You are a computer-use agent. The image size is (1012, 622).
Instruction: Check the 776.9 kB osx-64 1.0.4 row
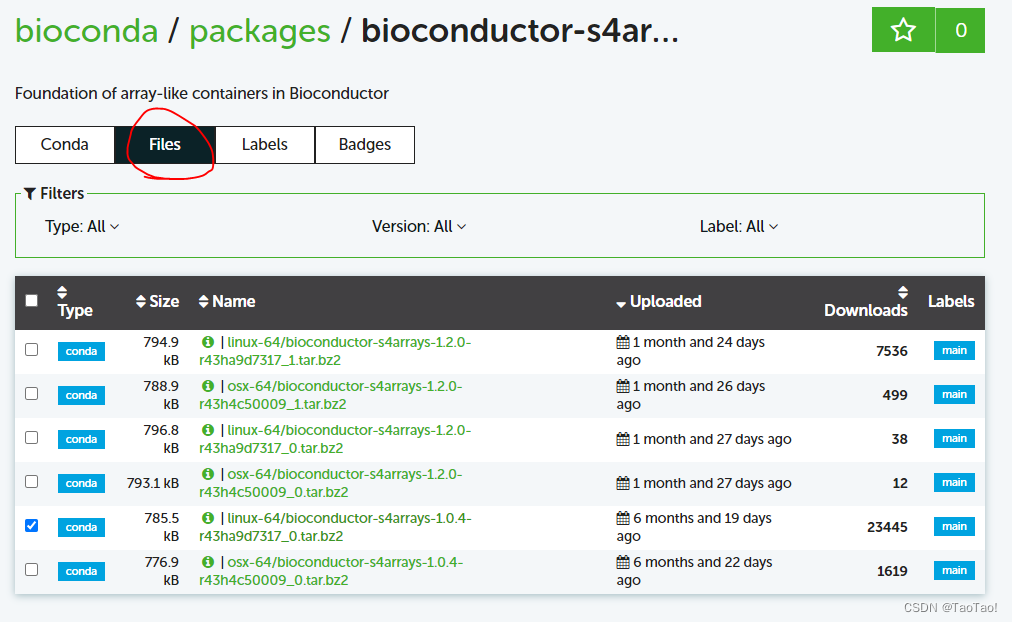pyautogui.click(x=31, y=570)
